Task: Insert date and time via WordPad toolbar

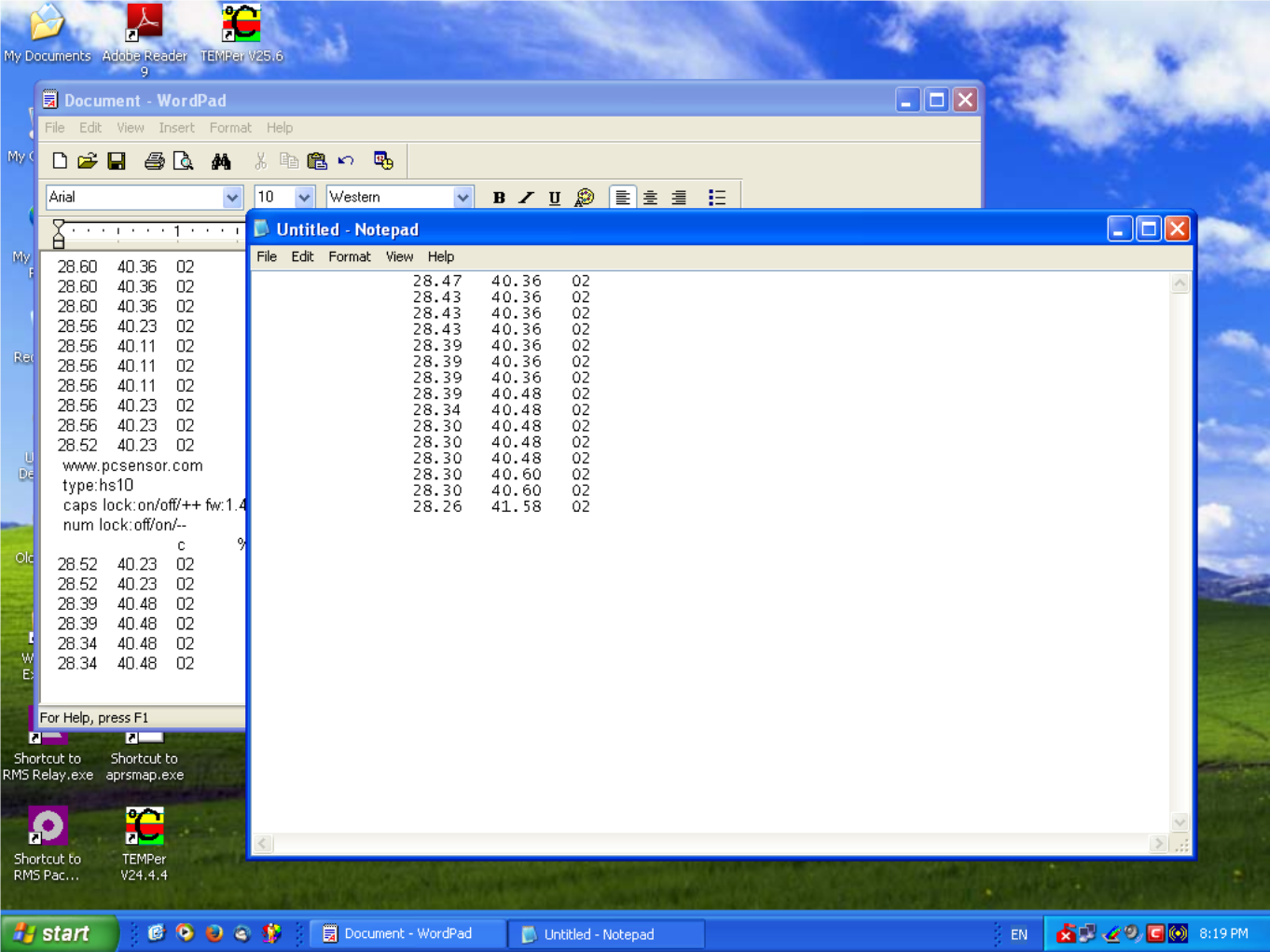Action: [382, 160]
